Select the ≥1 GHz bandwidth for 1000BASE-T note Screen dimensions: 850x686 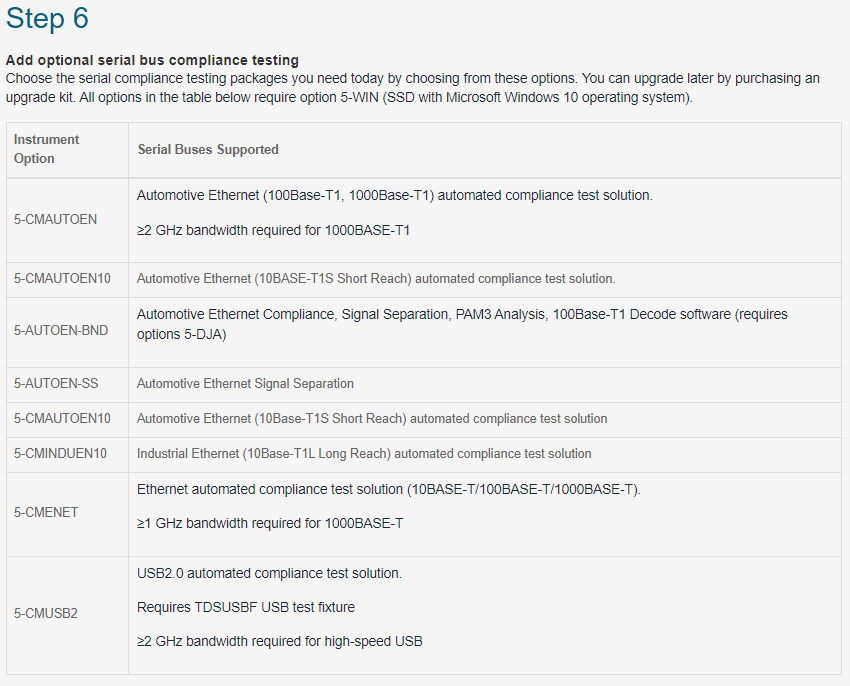(x=269, y=523)
